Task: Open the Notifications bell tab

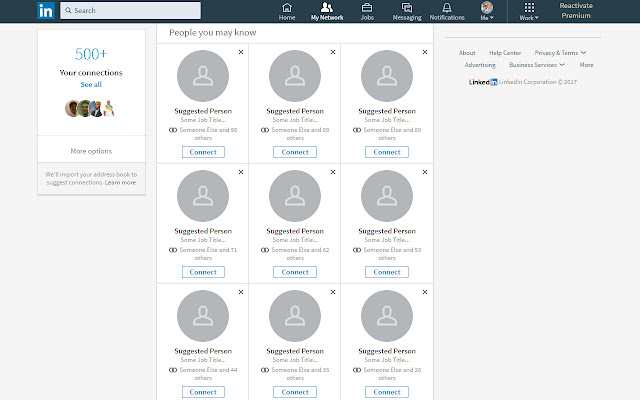Action: point(447,11)
